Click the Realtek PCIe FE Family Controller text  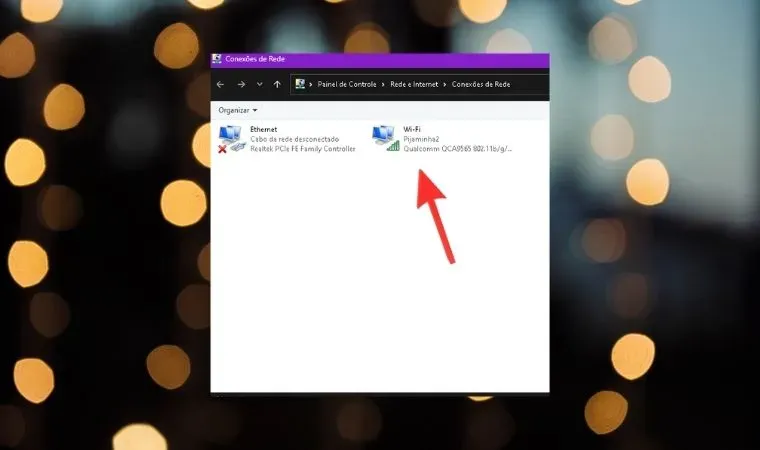(x=303, y=149)
